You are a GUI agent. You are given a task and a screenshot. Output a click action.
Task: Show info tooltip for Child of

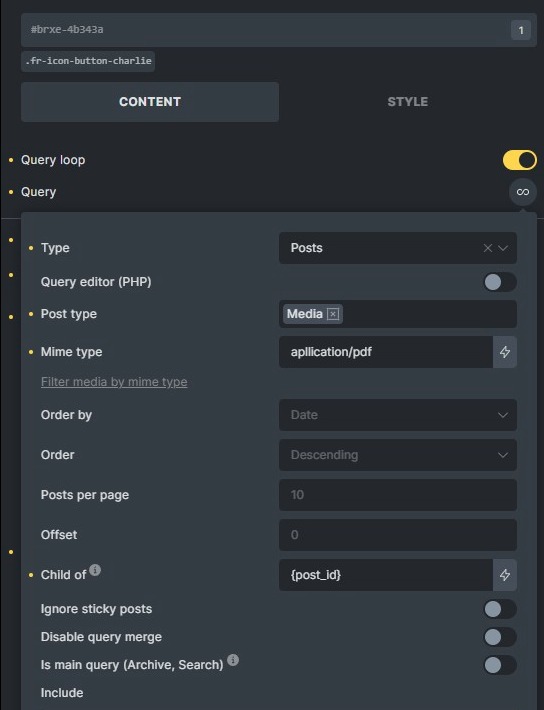click(x=95, y=570)
